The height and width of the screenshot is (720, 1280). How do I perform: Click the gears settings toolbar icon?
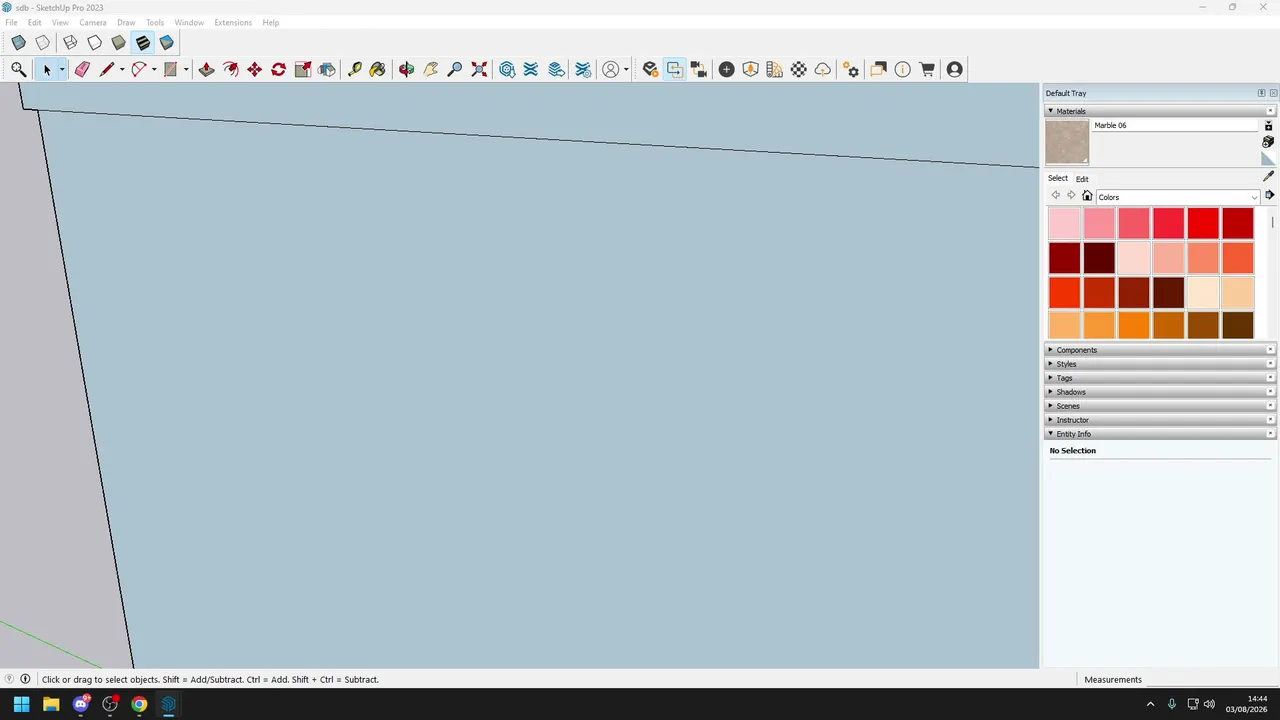click(x=851, y=69)
